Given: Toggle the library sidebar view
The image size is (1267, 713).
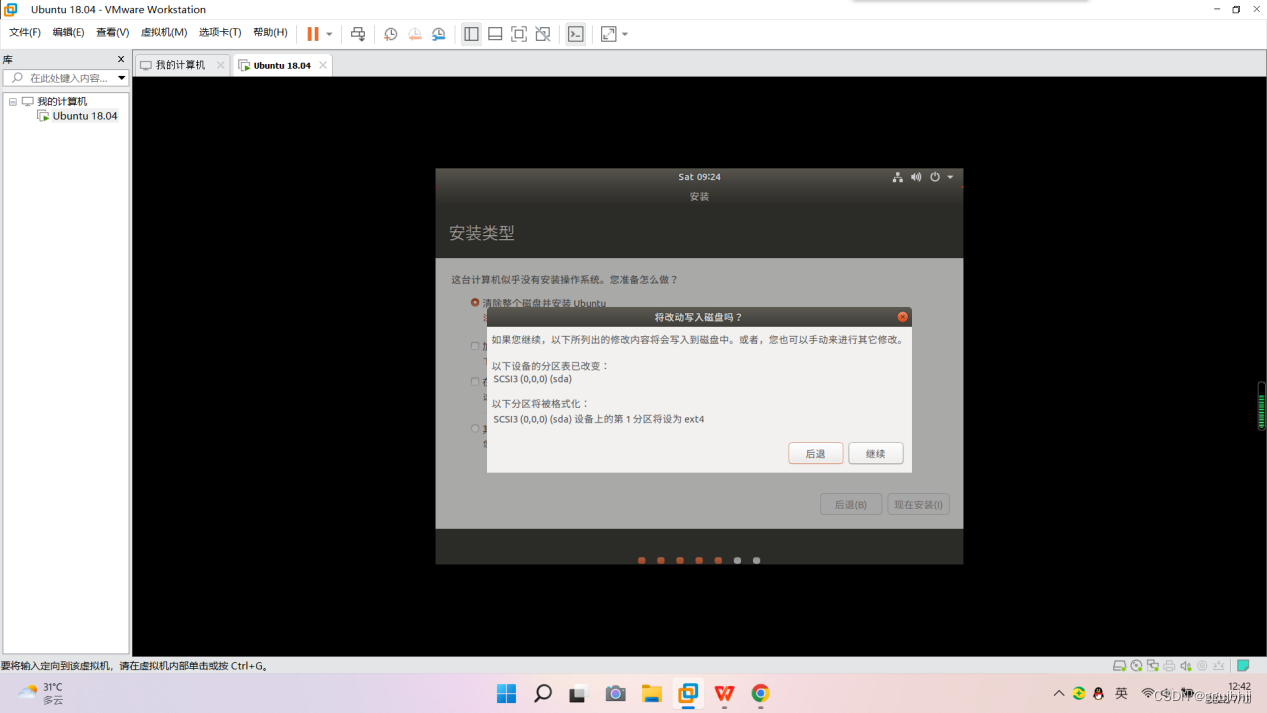Looking at the screenshot, I should pos(471,34).
